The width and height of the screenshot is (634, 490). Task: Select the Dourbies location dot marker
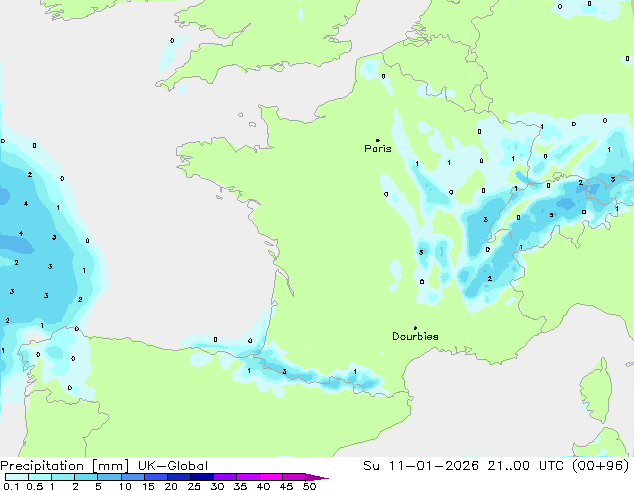click(415, 328)
